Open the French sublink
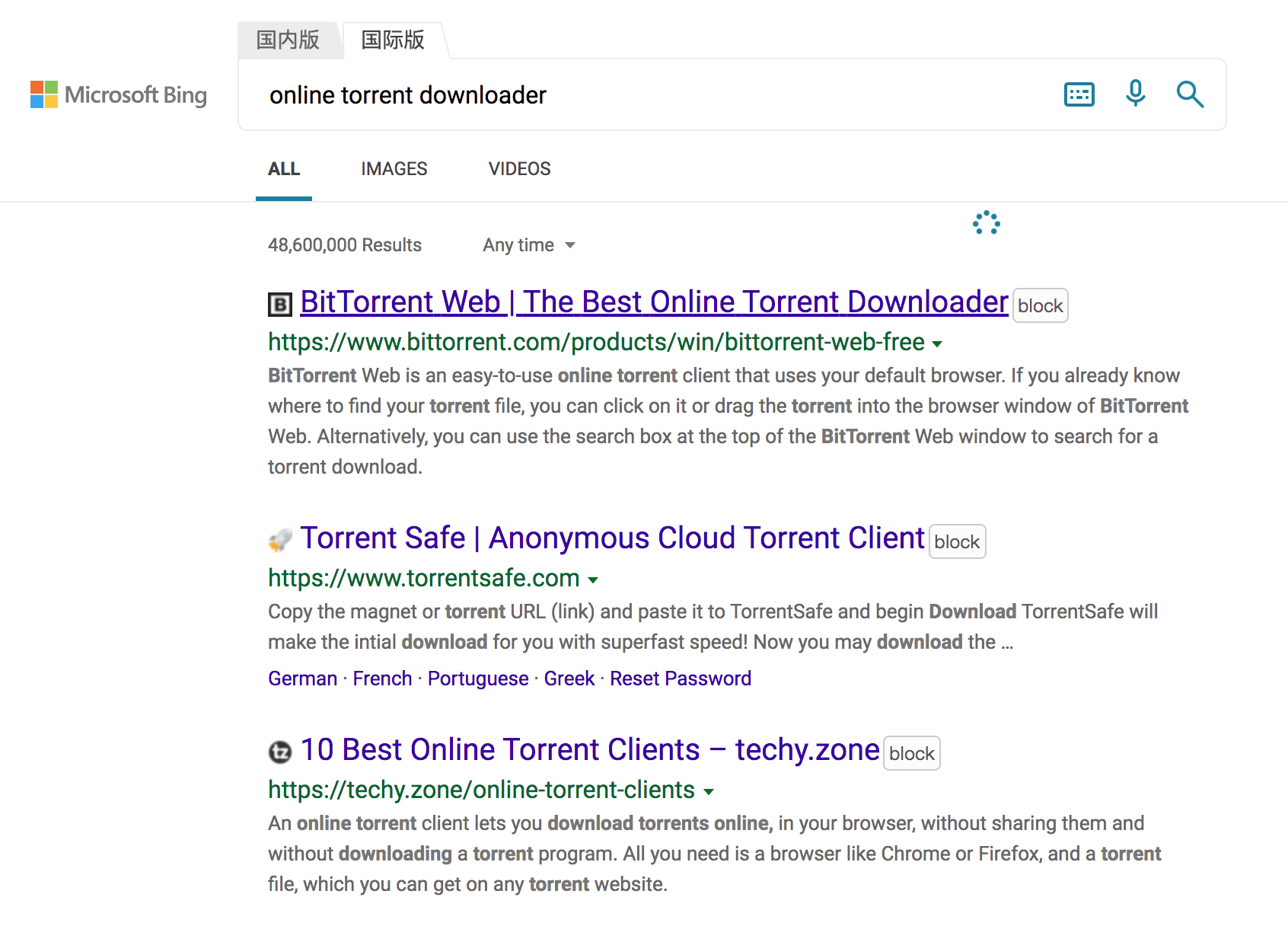The width and height of the screenshot is (1288, 926). click(x=382, y=679)
